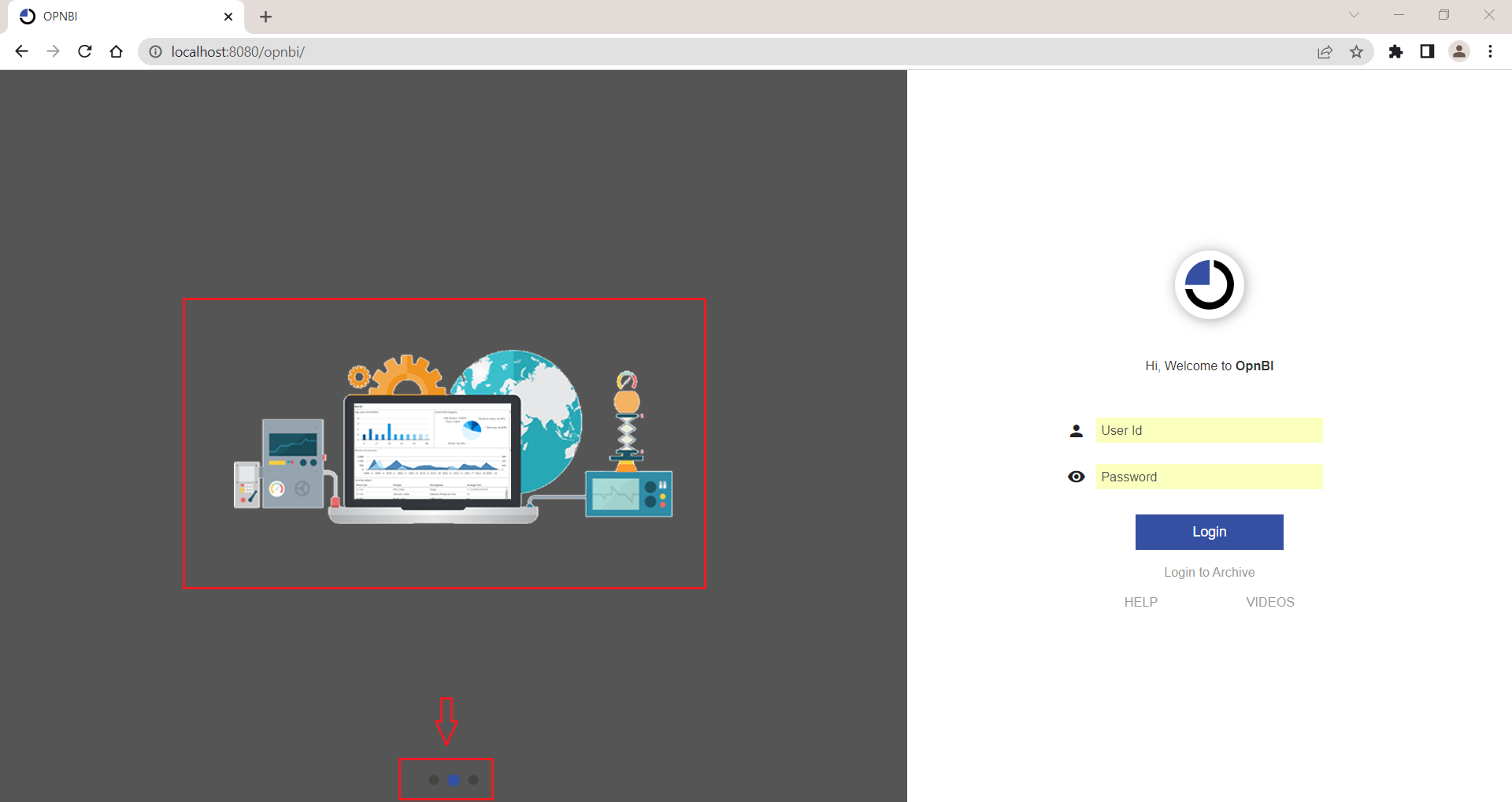Close the OPNBI tab
Viewport: 1512px width, 802px height.
[228, 17]
